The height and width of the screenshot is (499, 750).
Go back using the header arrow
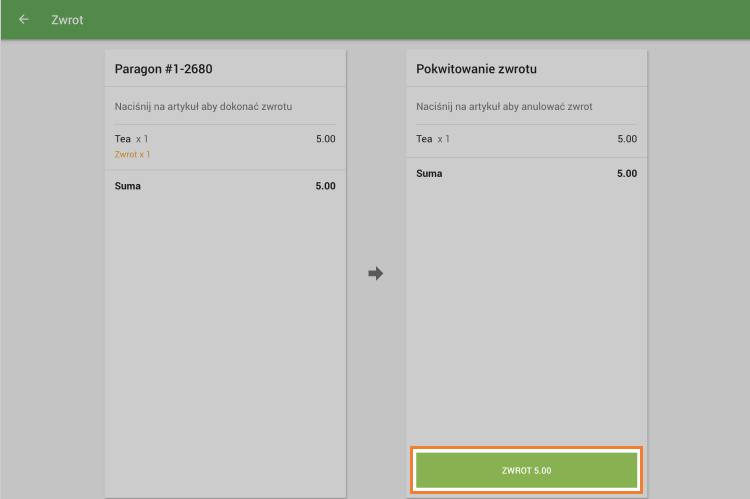point(24,20)
